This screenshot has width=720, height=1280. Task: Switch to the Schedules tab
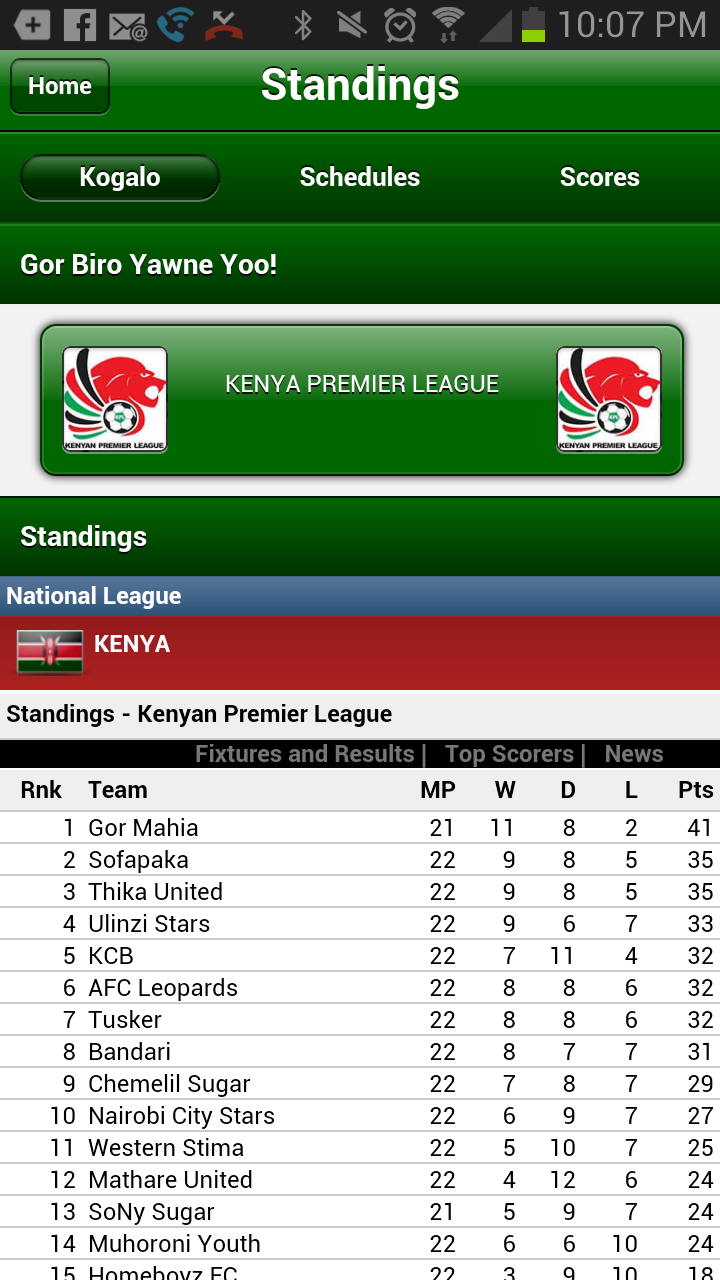tap(360, 177)
